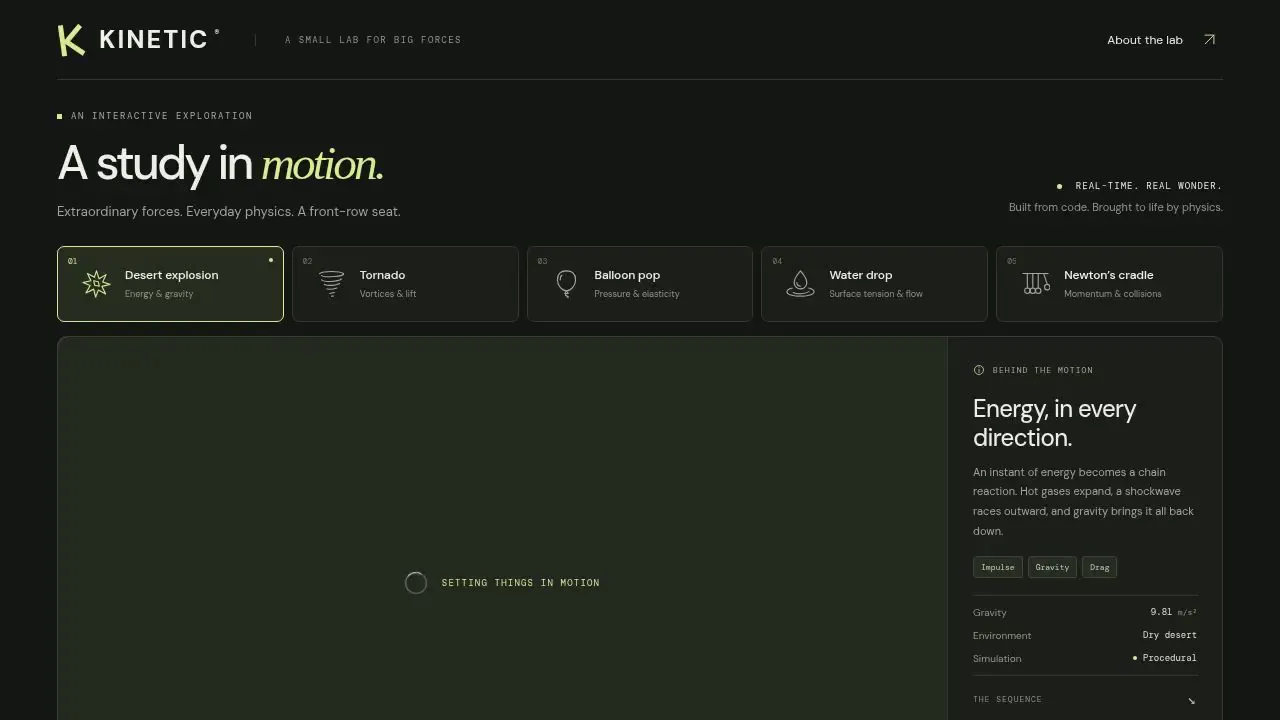Click the balloon icon on Balloon pop card

tap(566, 284)
